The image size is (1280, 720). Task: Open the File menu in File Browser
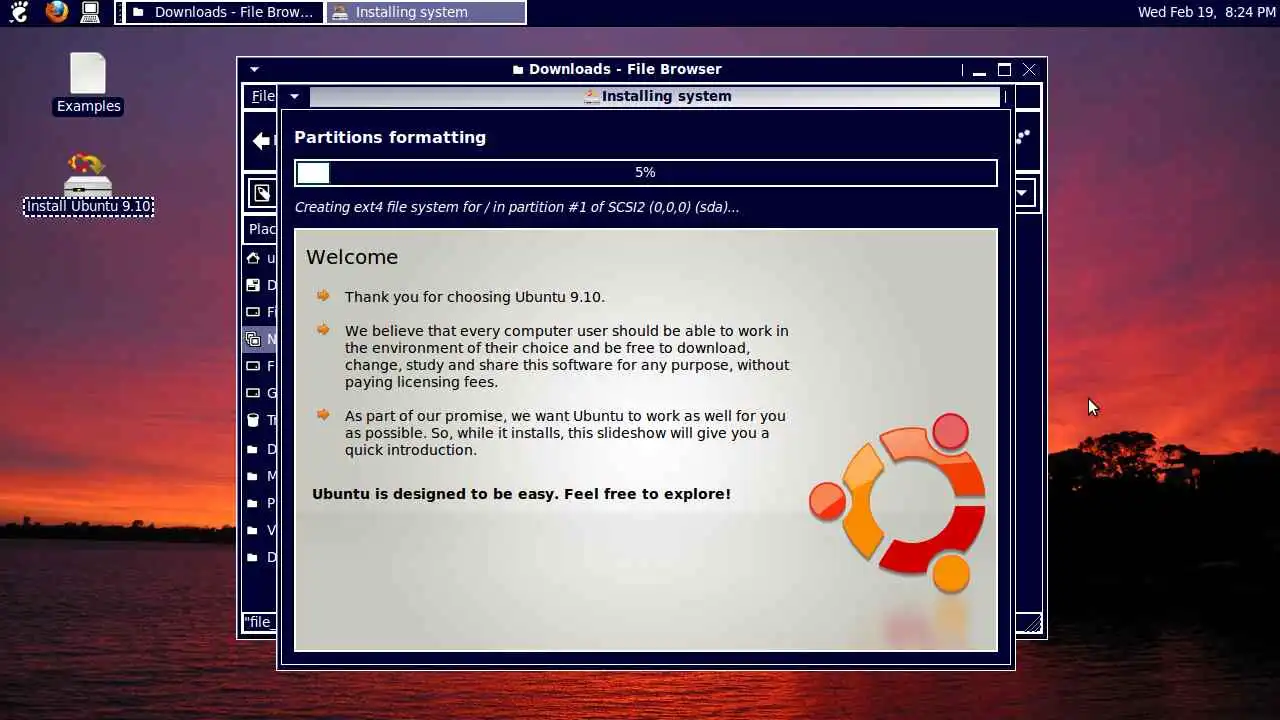tap(262, 96)
